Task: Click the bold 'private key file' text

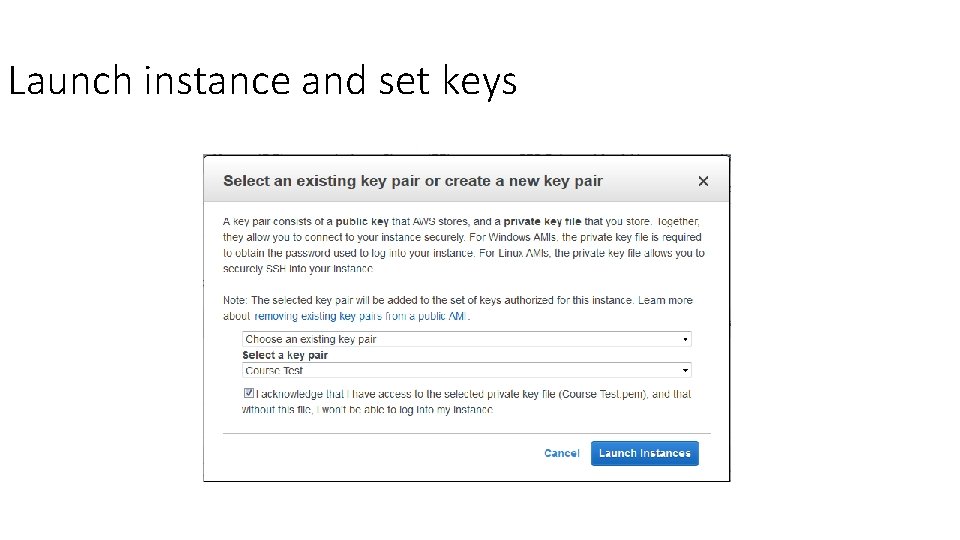Action: tap(541, 221)
